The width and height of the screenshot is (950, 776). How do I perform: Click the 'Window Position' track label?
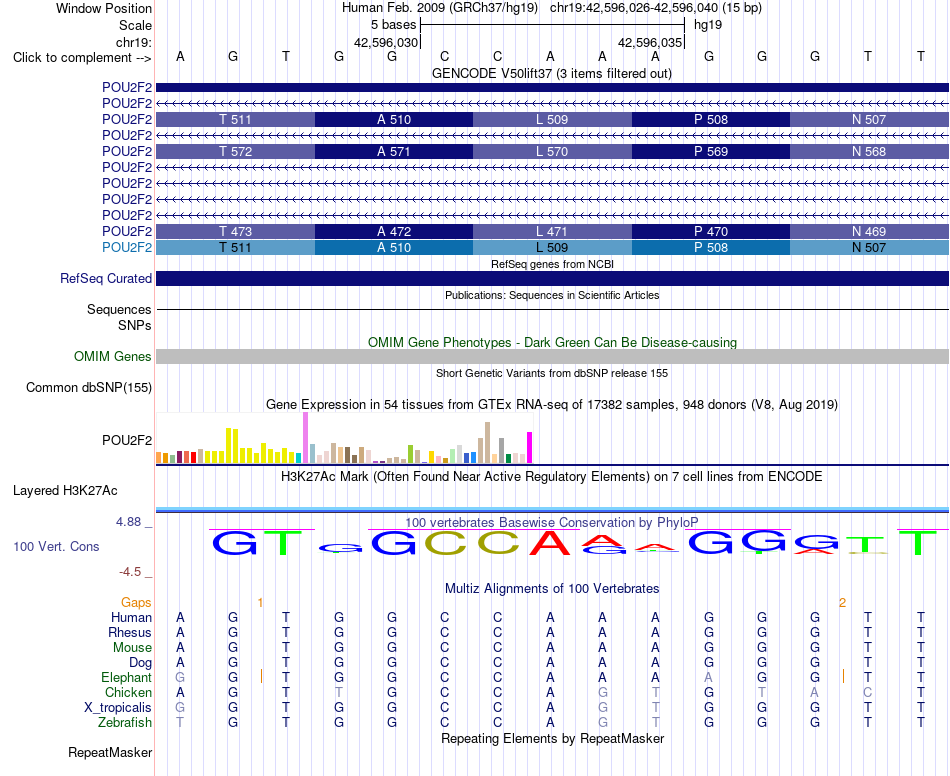104,8
